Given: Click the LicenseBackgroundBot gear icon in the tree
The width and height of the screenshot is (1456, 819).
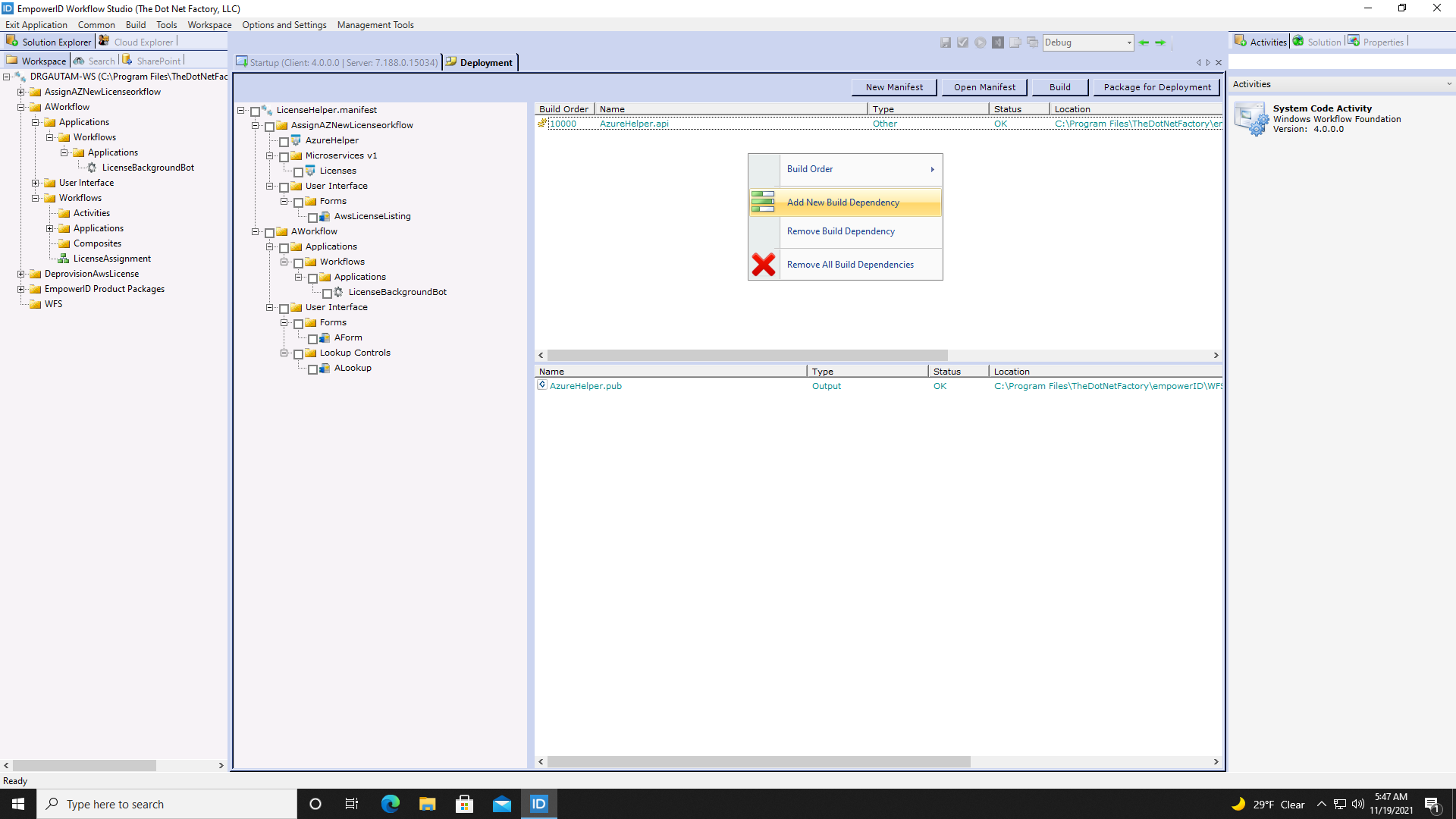Looking at the screenshot, I should (92, 167).
